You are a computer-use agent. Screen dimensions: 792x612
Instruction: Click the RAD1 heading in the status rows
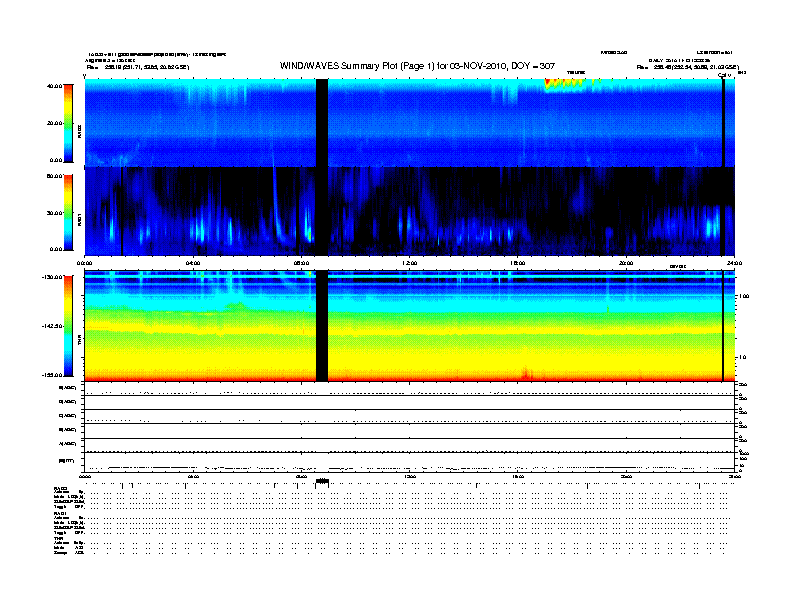(60, 514)
